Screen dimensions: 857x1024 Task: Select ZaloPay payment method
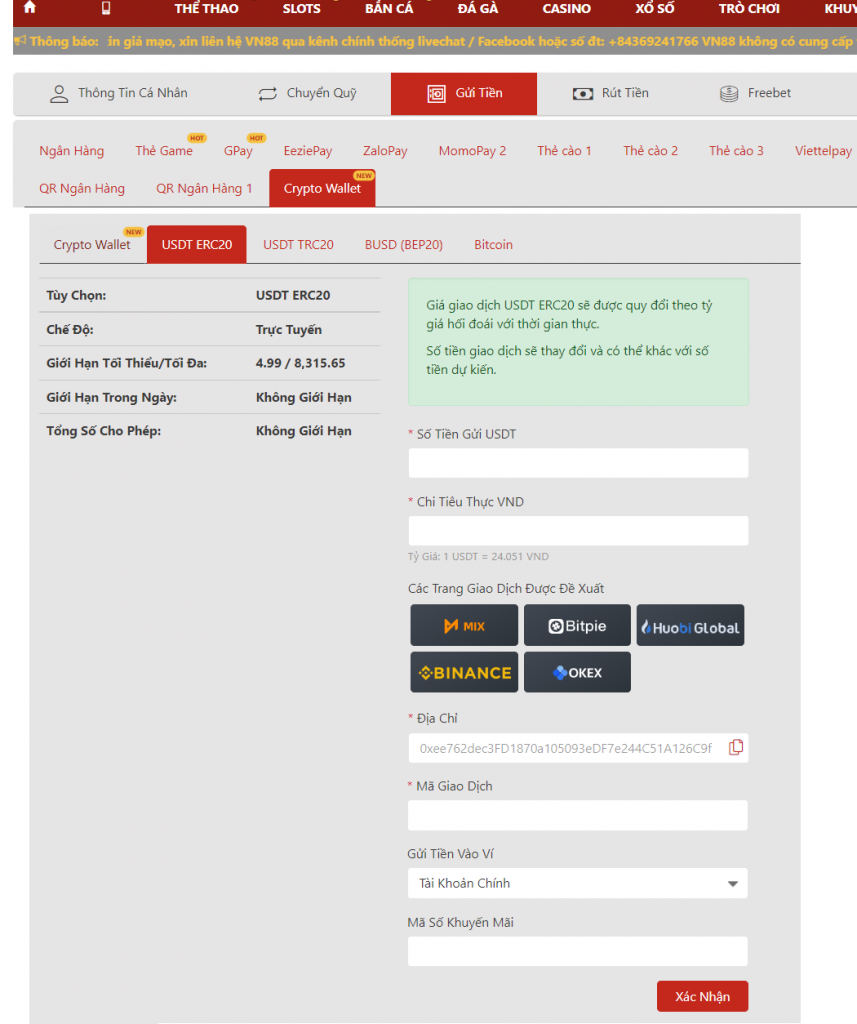pos(385,151)
